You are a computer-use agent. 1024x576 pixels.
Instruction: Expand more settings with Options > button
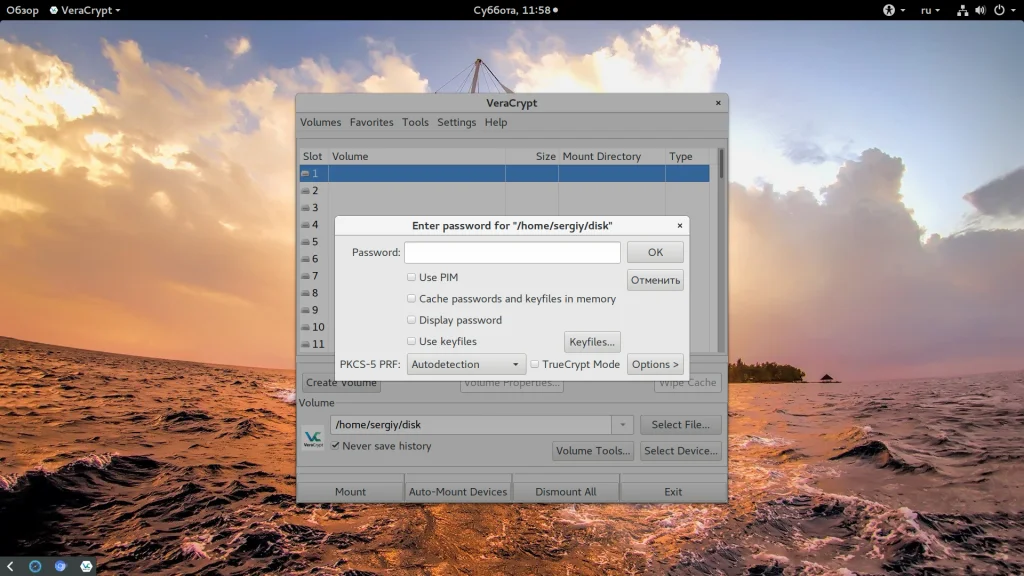[655, 365]
